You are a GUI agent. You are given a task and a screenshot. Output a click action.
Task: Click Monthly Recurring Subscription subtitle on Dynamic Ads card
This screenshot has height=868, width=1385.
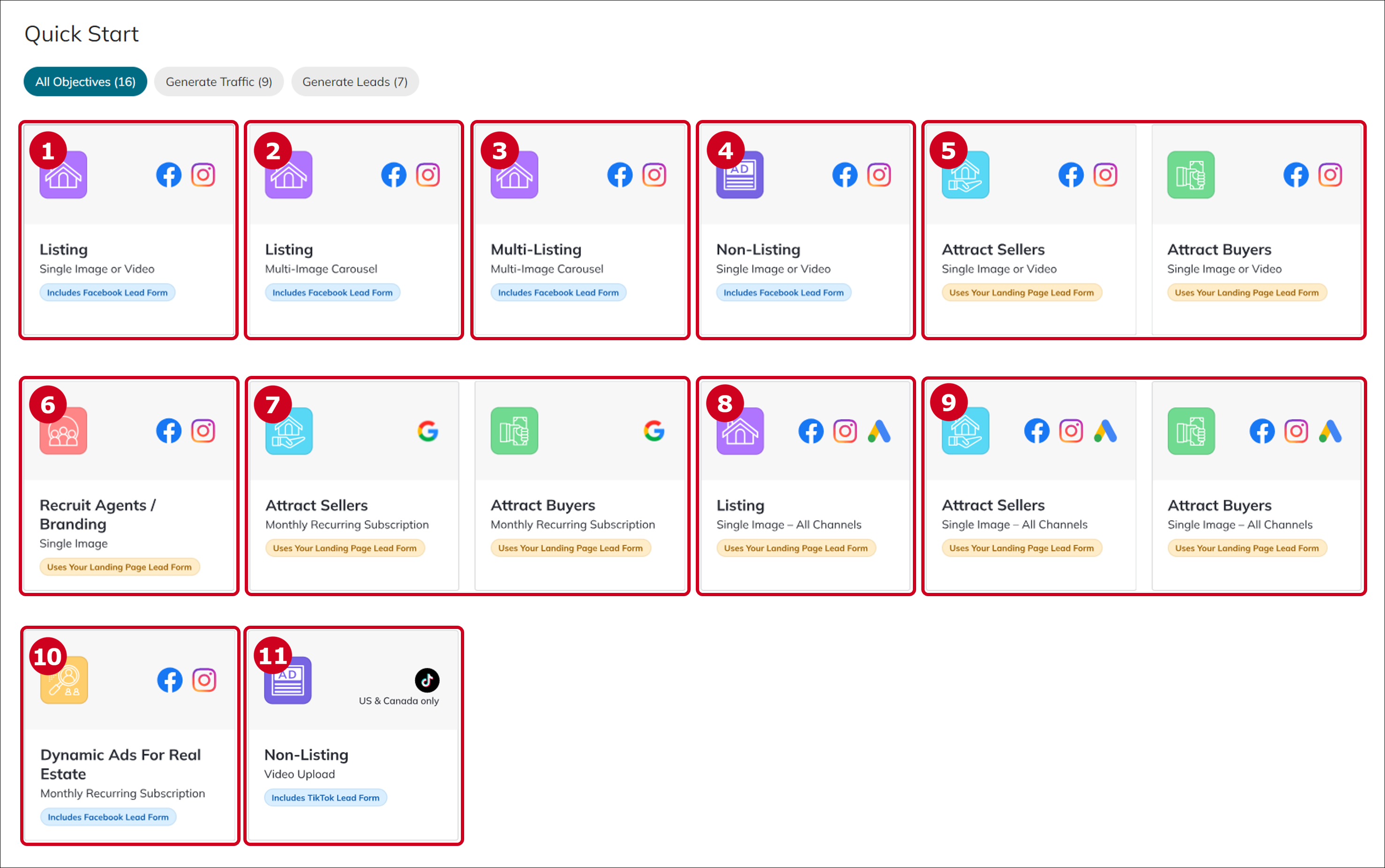tap(122, 793)
